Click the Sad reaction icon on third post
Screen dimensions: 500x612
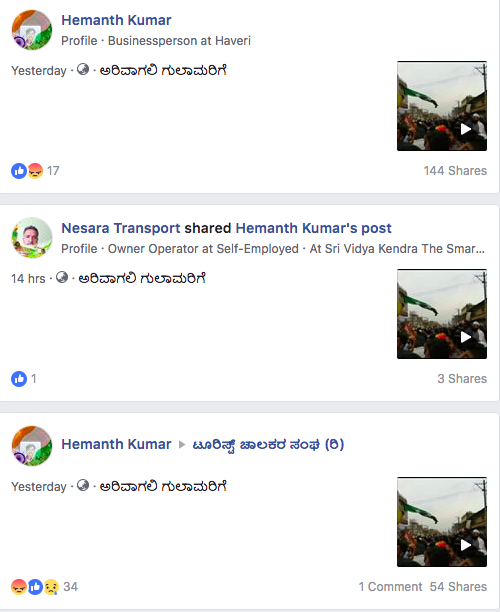pyautogui.click(x=51, y=587)
